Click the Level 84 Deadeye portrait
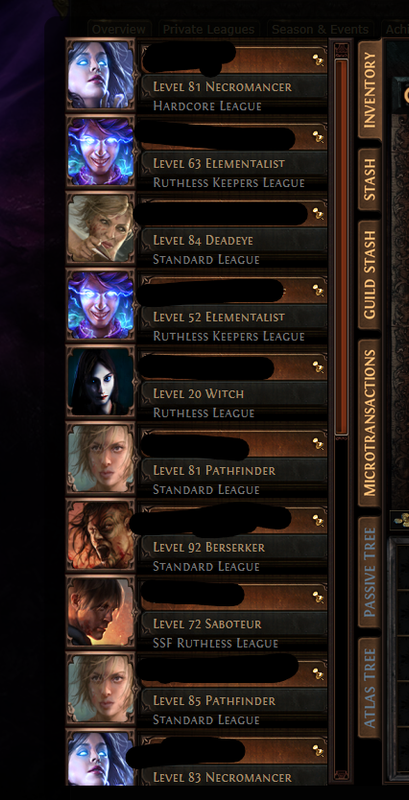The height and width of the screenshot is (800, 409). pos(100,228)
